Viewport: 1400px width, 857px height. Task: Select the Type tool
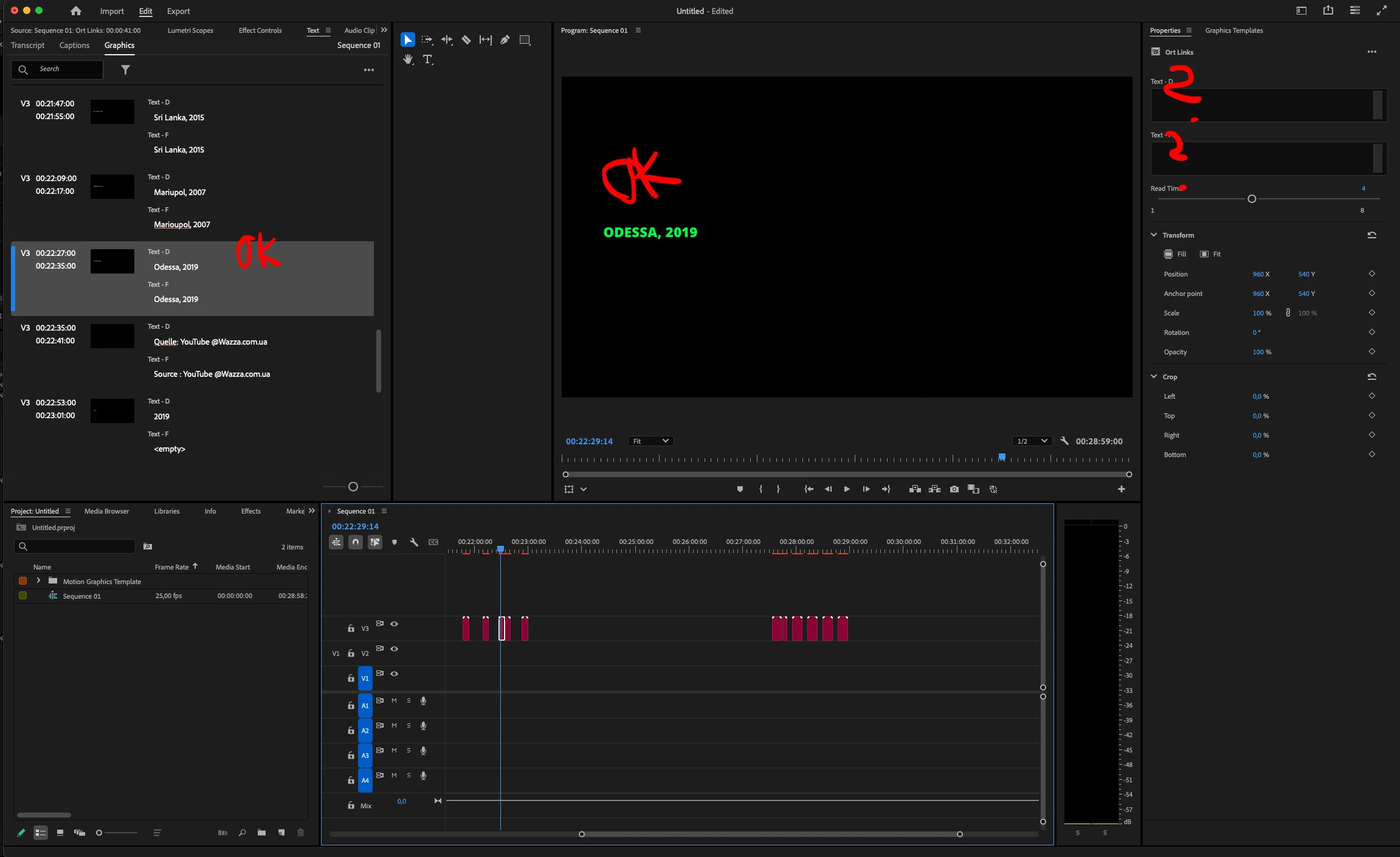[427, 60]
